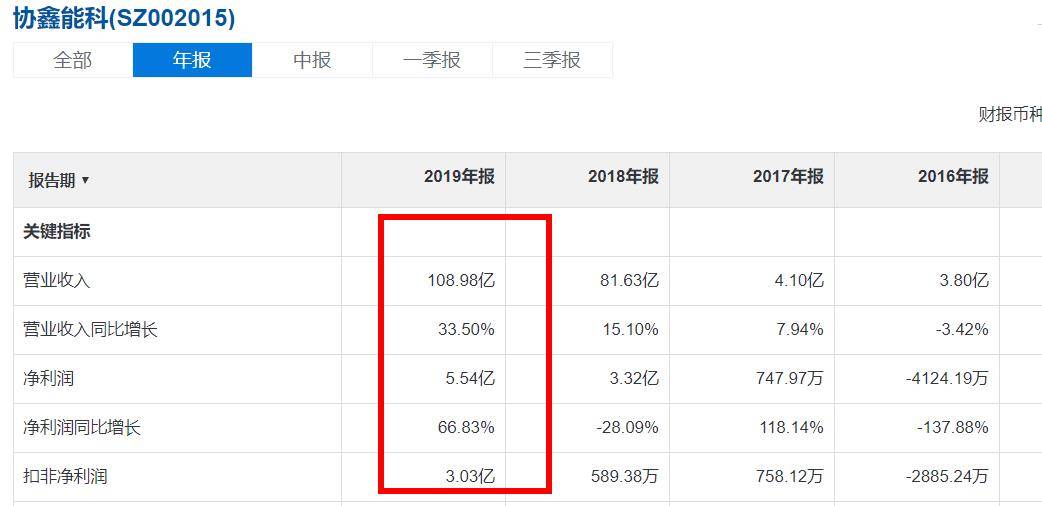Image resolution: width=1042 pixels, height=506 pixels.
Task: Select the -28.09% profit growth value
Action: coord(626,427)
